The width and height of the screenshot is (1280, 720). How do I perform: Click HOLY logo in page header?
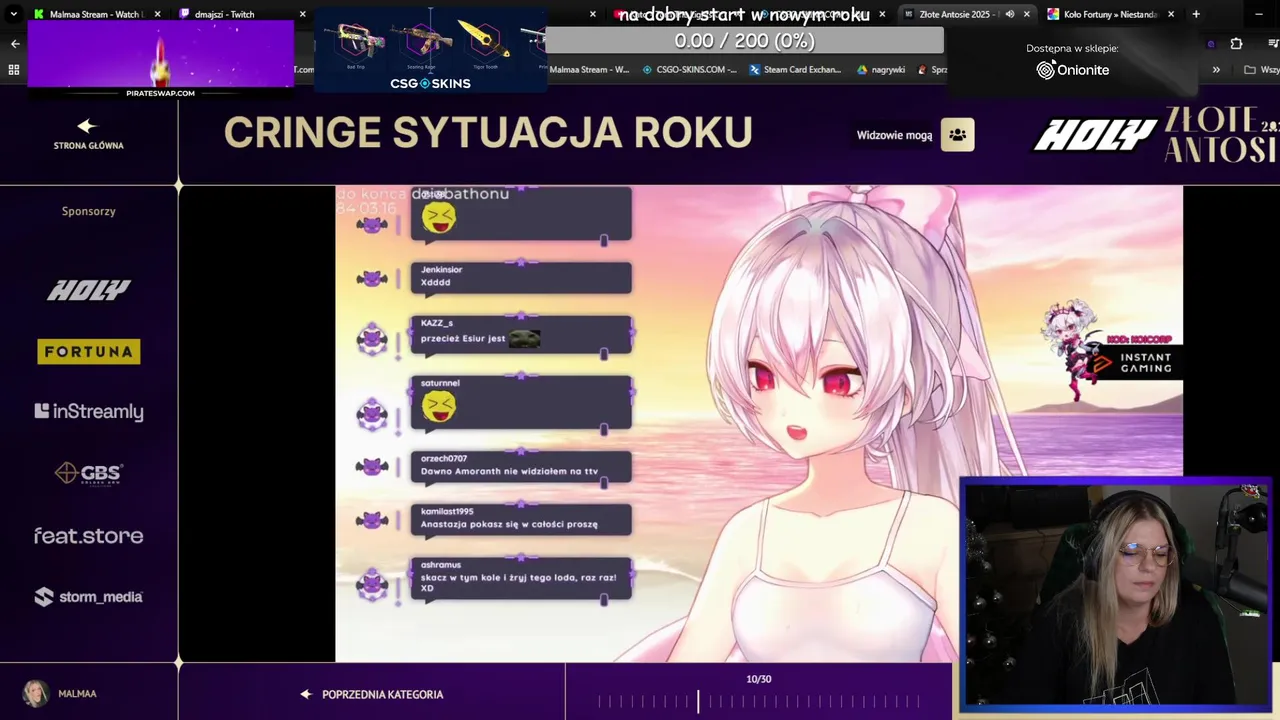pyautogui.click(x=1095, y=135)
